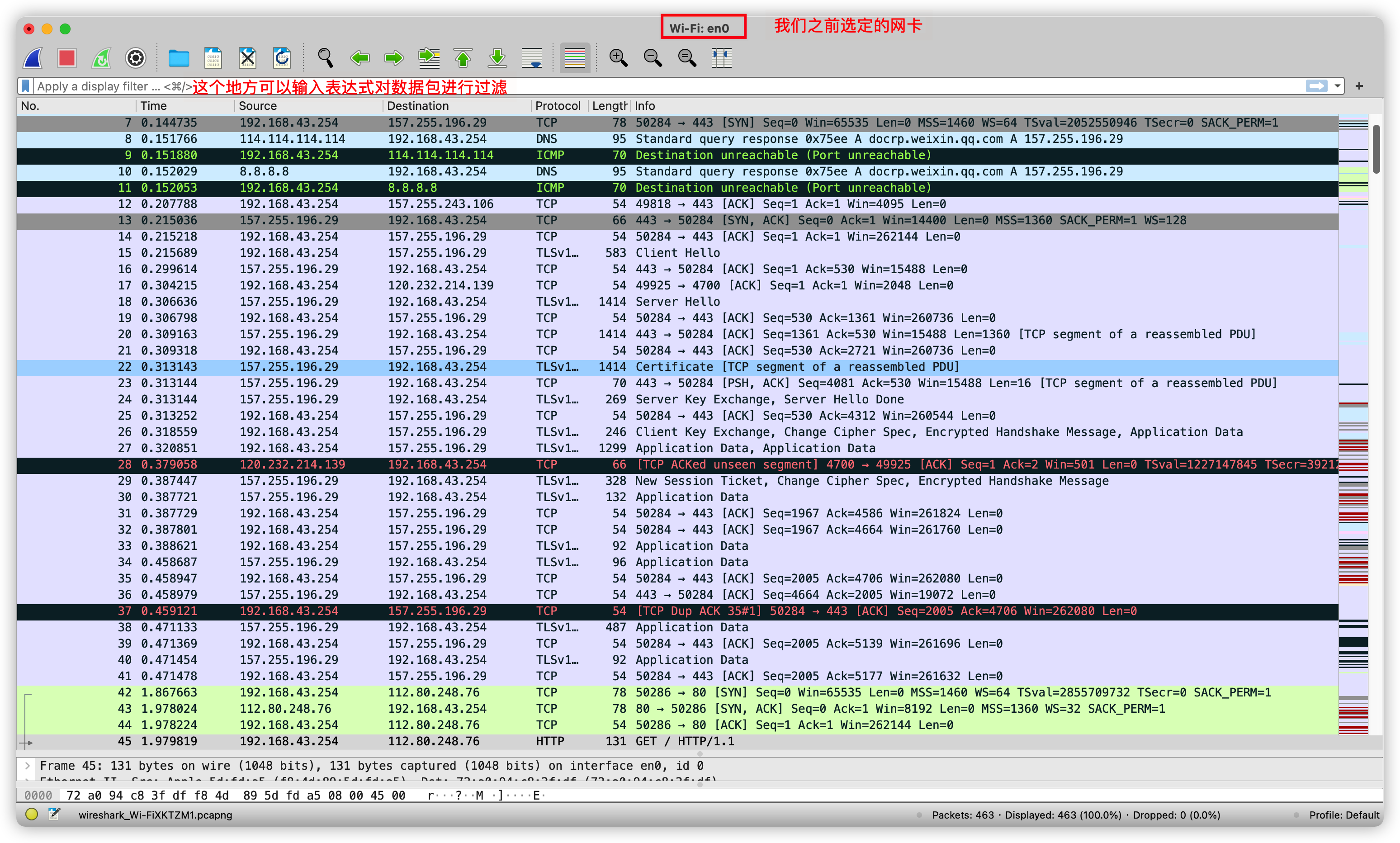Add a new filter button with plus
This screenshot has width=1400, height=843.
click(x=1359, y=86)
